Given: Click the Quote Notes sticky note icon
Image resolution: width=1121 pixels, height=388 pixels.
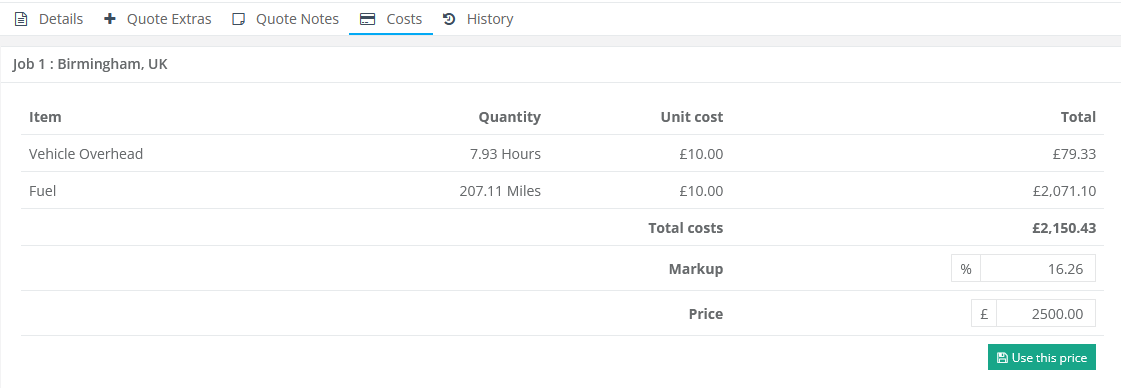Looking at the screenshot, I should [239, 19].
